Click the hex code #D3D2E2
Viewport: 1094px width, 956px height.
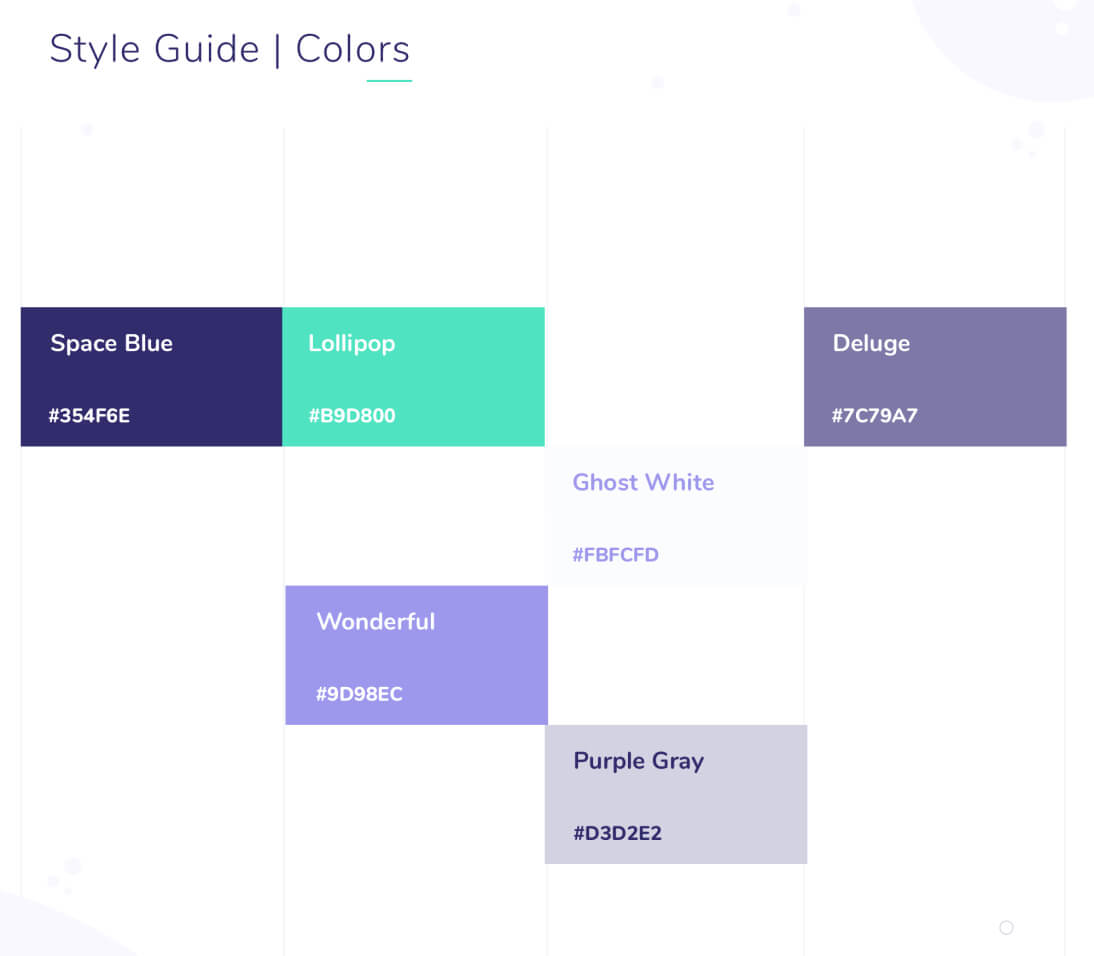615,833
